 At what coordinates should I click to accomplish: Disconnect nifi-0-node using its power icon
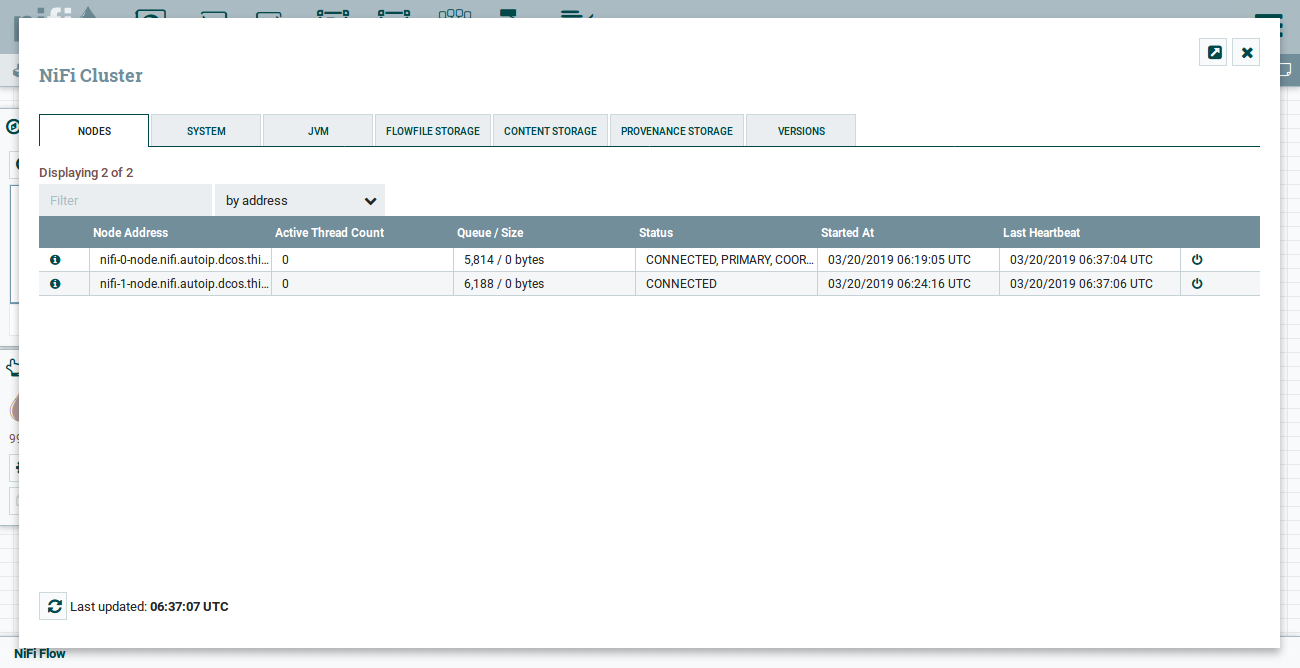[1197, 260]
